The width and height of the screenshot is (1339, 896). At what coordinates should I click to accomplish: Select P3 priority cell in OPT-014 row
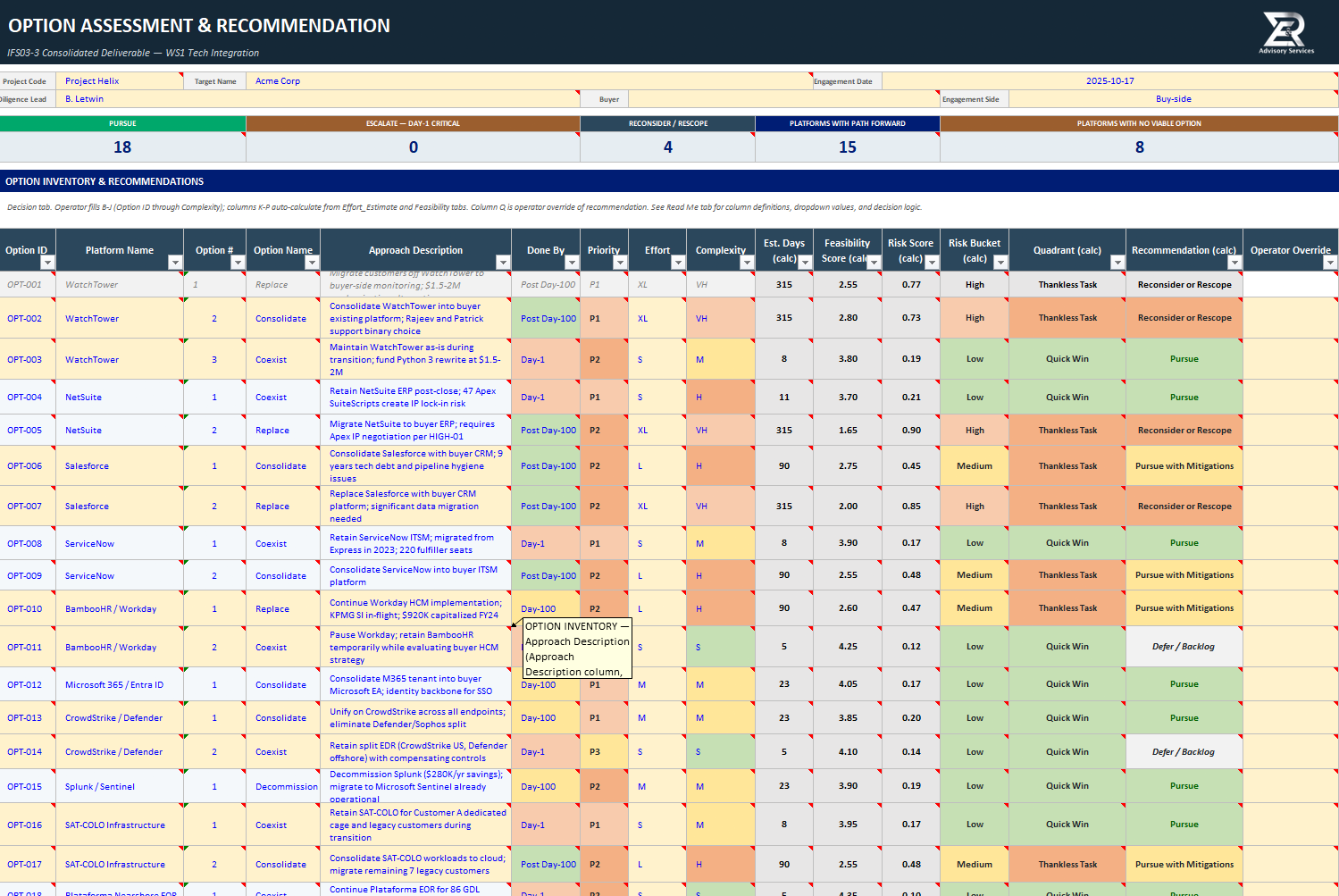[606, 751]
